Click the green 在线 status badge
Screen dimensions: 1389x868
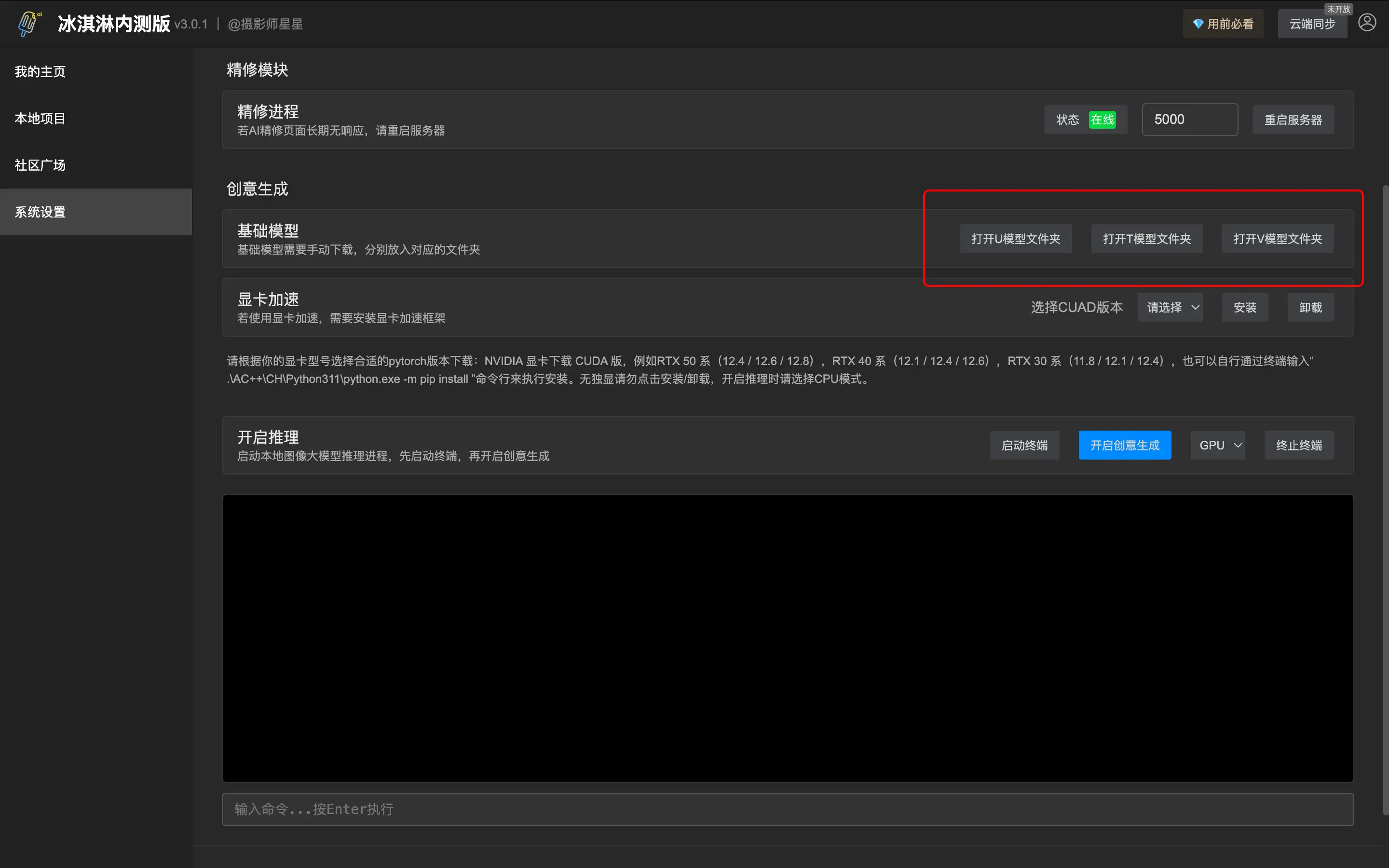point(1102,120)
